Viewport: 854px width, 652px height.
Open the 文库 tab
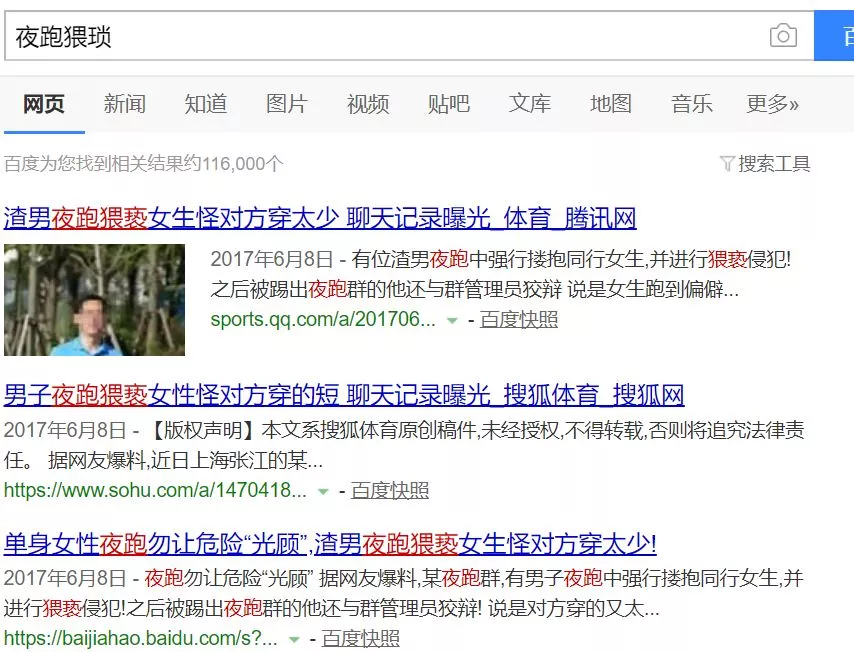(x=530, y=103)
